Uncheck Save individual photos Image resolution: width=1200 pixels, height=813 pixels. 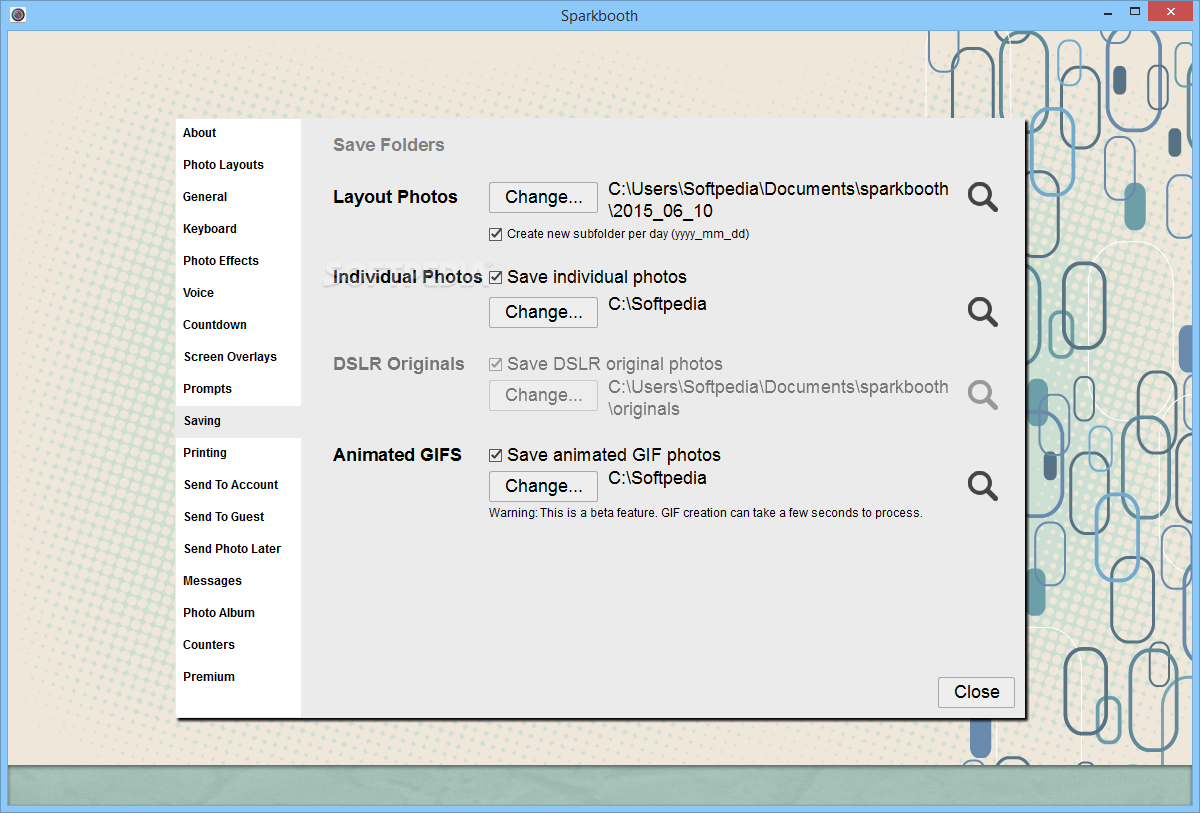tap(495, 277)
